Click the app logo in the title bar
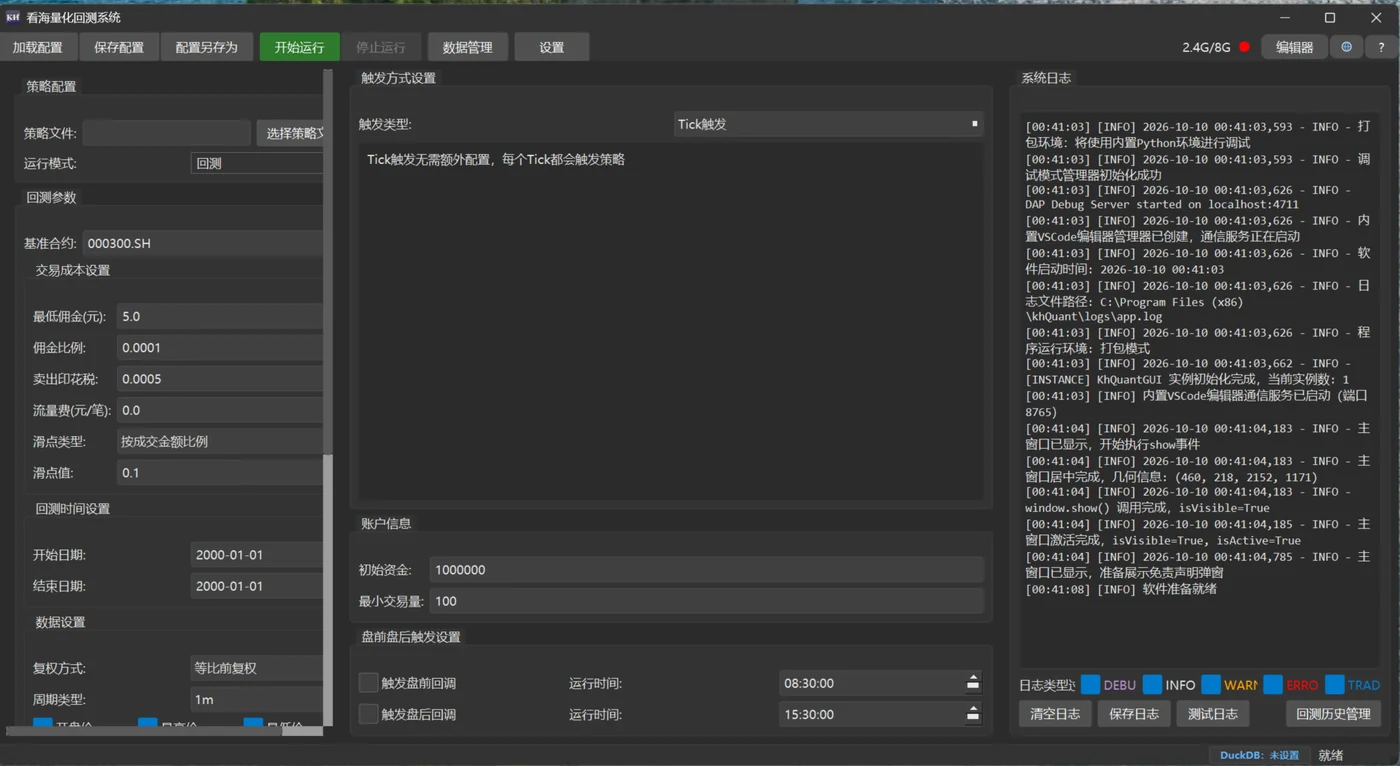Screen dimensions: 1400x766 [x=13, y=17]
